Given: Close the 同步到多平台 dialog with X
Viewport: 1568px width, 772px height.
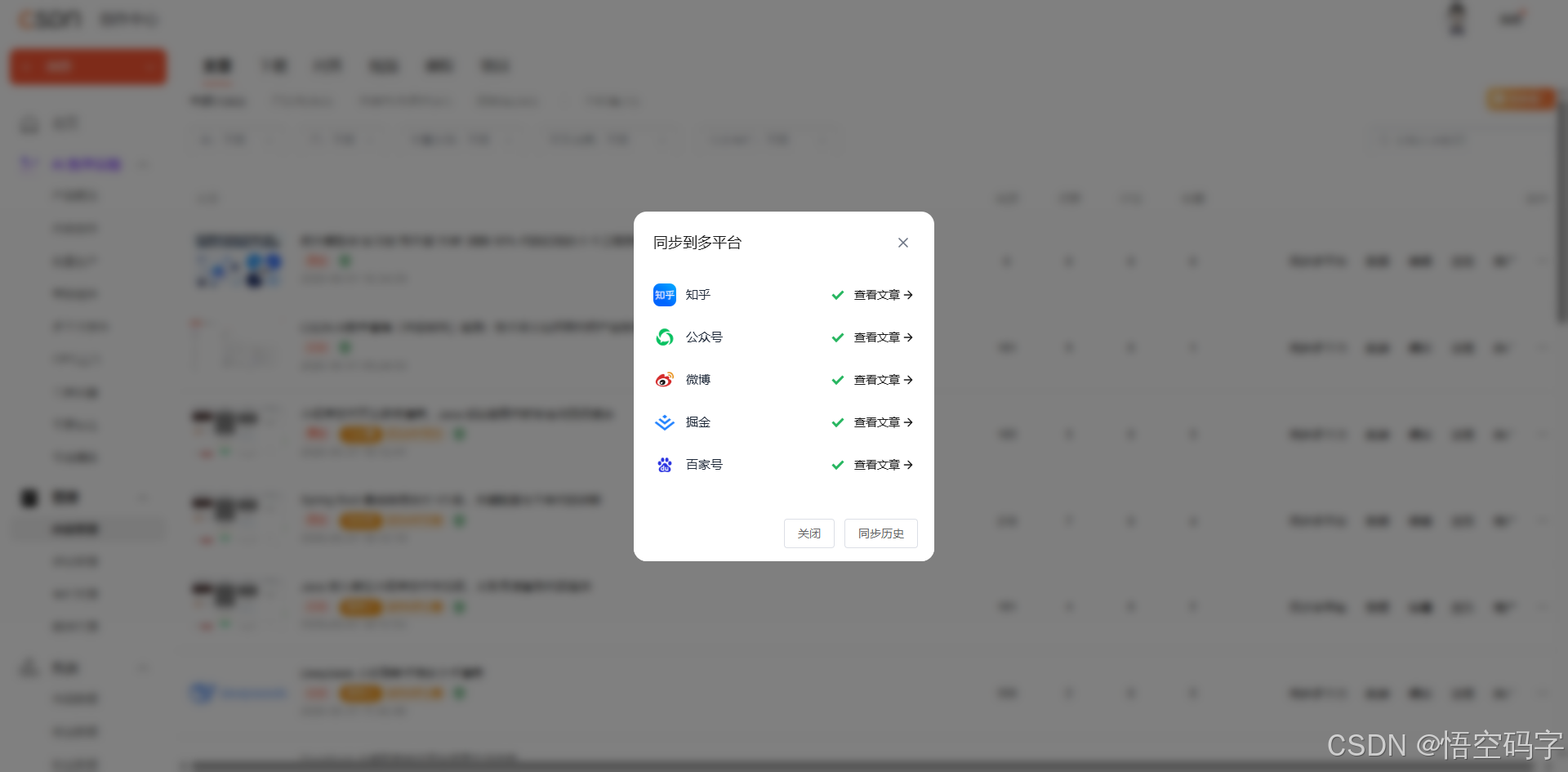Looking at the screenshot, I should click(903, 243).
